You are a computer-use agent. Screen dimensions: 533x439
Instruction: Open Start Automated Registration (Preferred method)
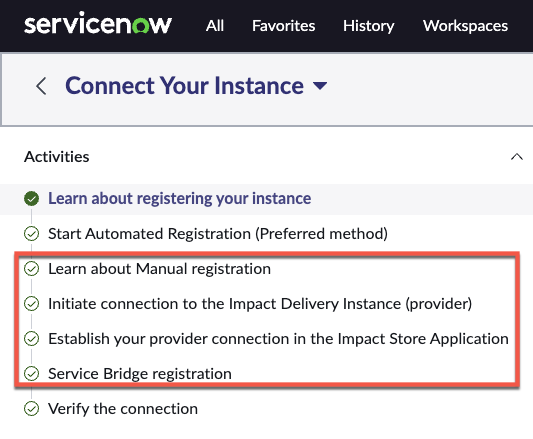click(218, 234)
